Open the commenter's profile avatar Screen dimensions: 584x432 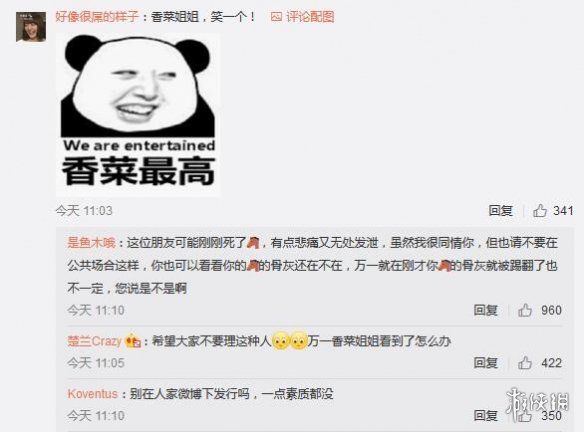click(31, 27)
